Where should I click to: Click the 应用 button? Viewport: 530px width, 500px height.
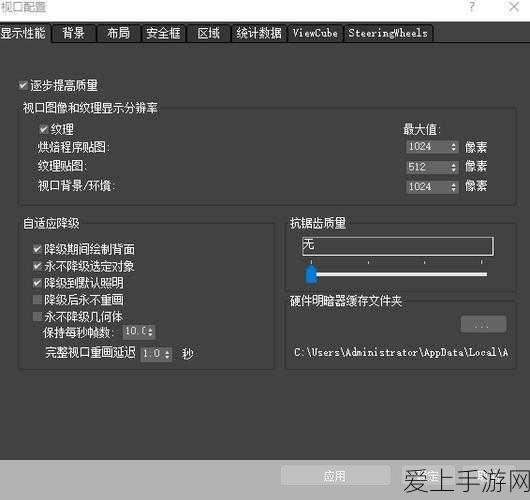click(335, 476)
